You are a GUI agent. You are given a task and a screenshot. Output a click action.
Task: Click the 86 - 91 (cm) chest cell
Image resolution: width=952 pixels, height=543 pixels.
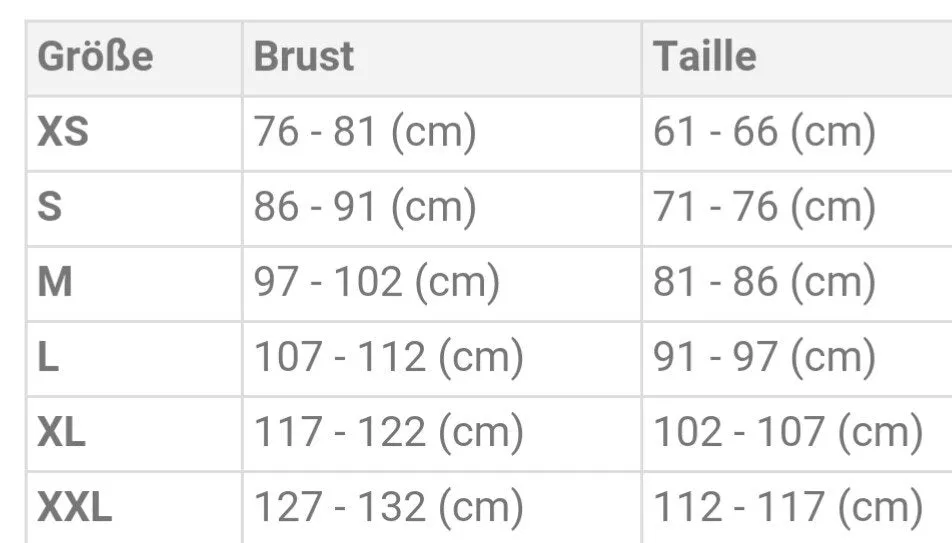point(442,208)
